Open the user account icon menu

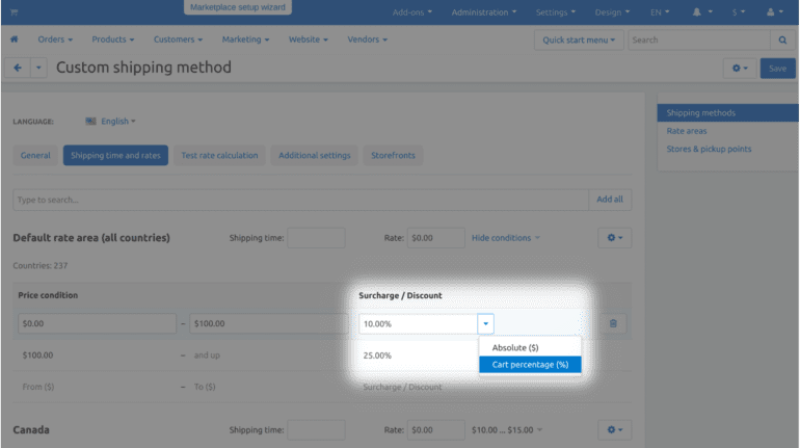pos(772,13)
